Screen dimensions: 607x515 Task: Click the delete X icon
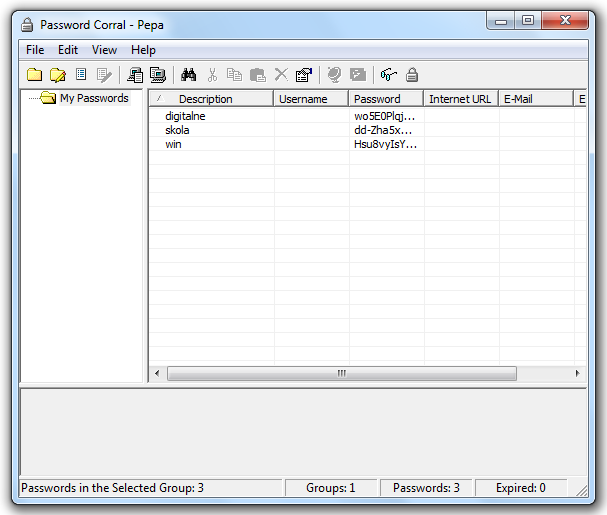click(281, 74)
